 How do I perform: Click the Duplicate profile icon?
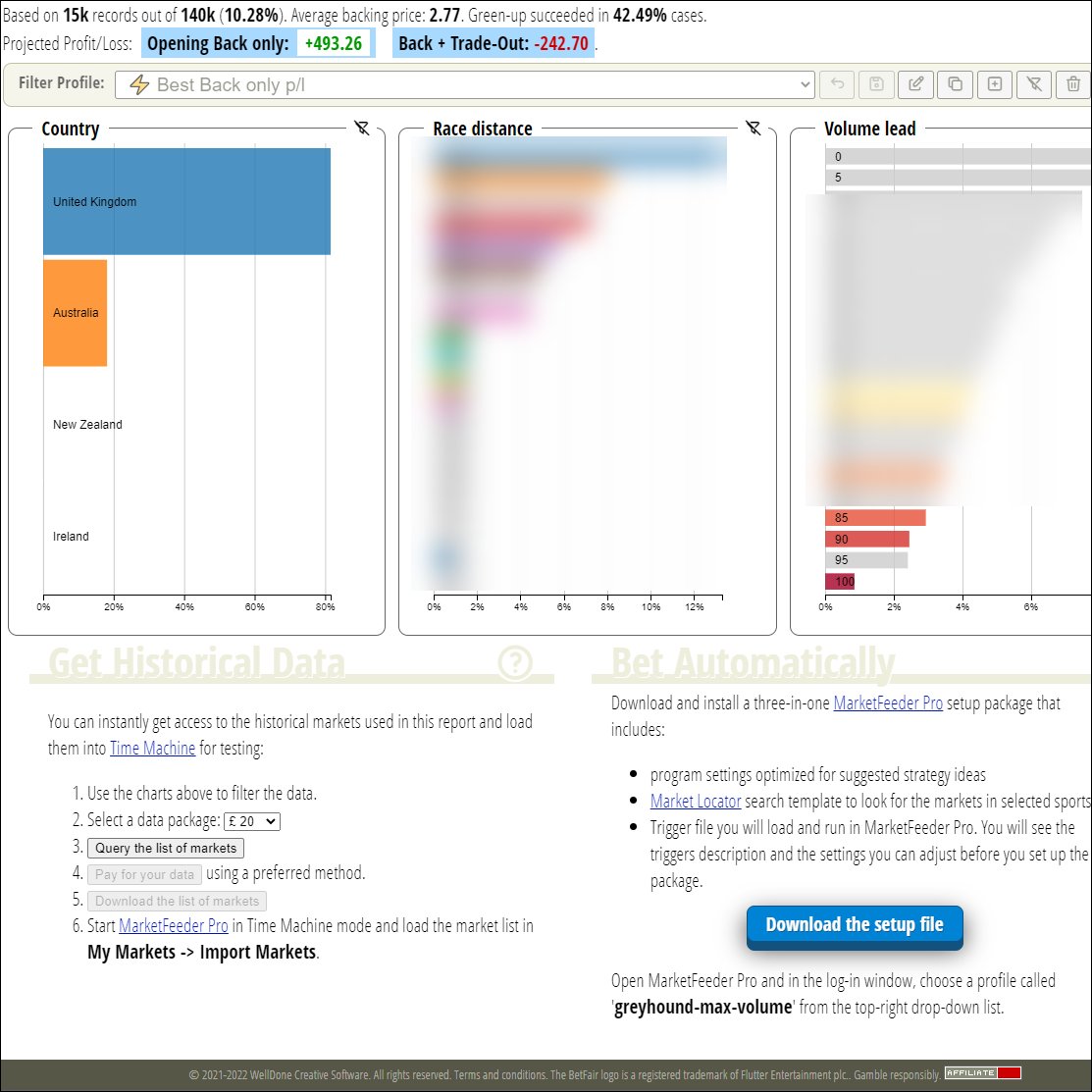click(954, 84)
